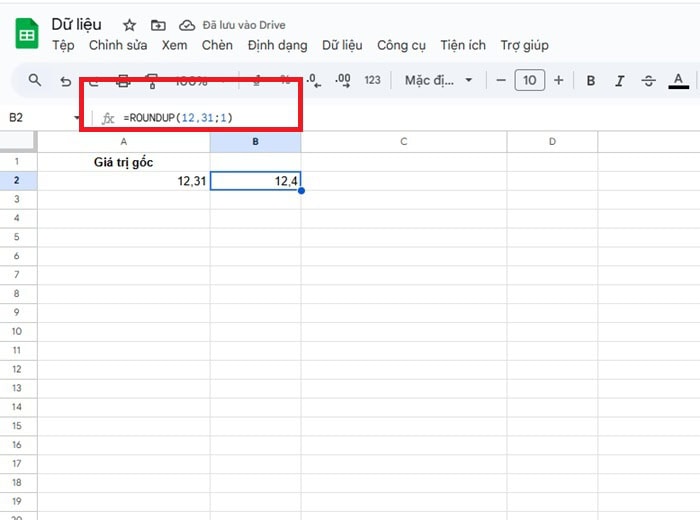Click the print icon
This screenshot has width=700, height=520.
tap(123, 81)
